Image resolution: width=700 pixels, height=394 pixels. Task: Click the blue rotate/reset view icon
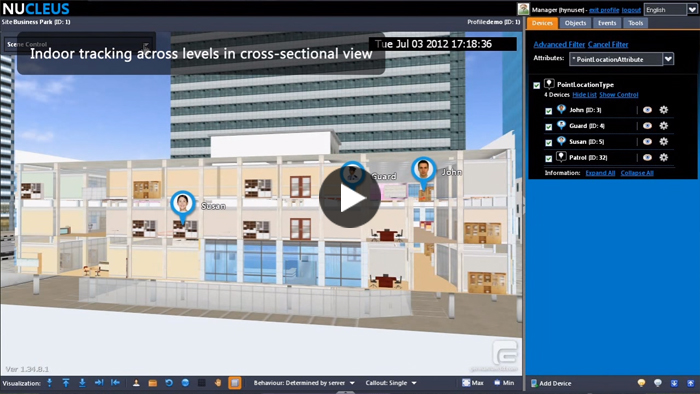pos(169,383)
